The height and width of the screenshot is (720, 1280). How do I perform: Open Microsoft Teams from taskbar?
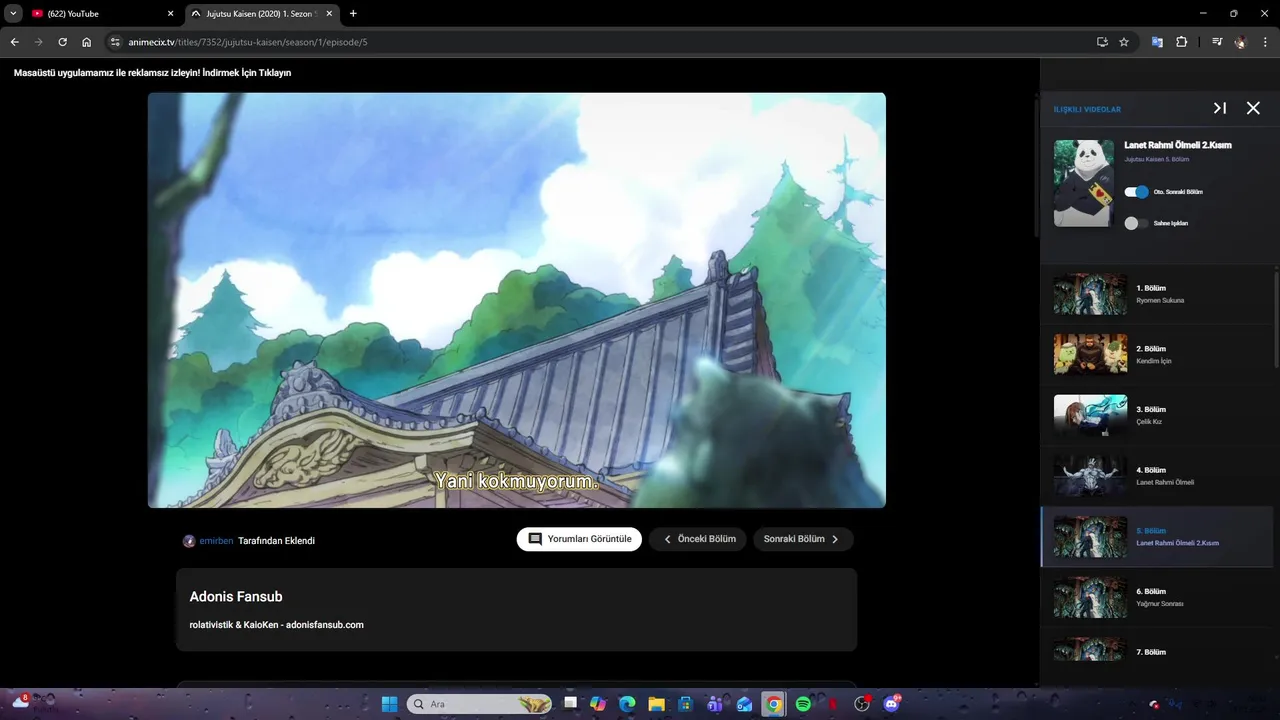tap(715, 704)
